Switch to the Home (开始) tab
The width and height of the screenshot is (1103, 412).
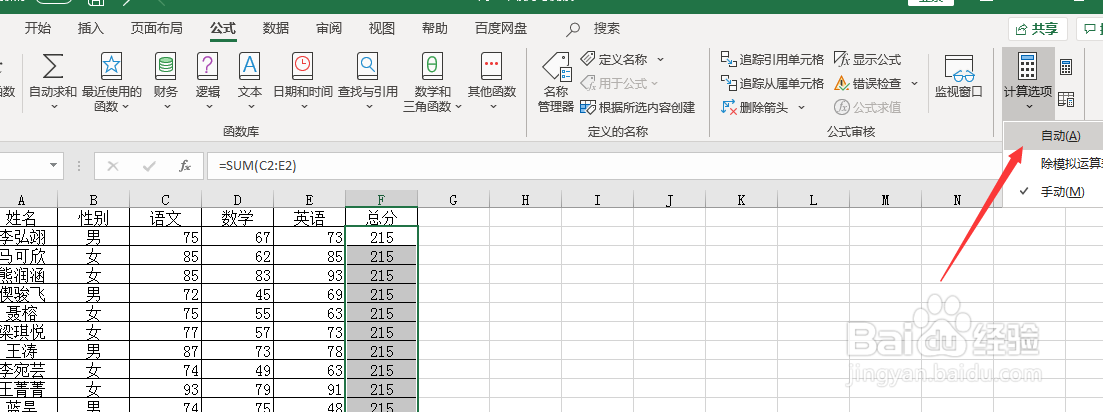click(x=38, y=29)
